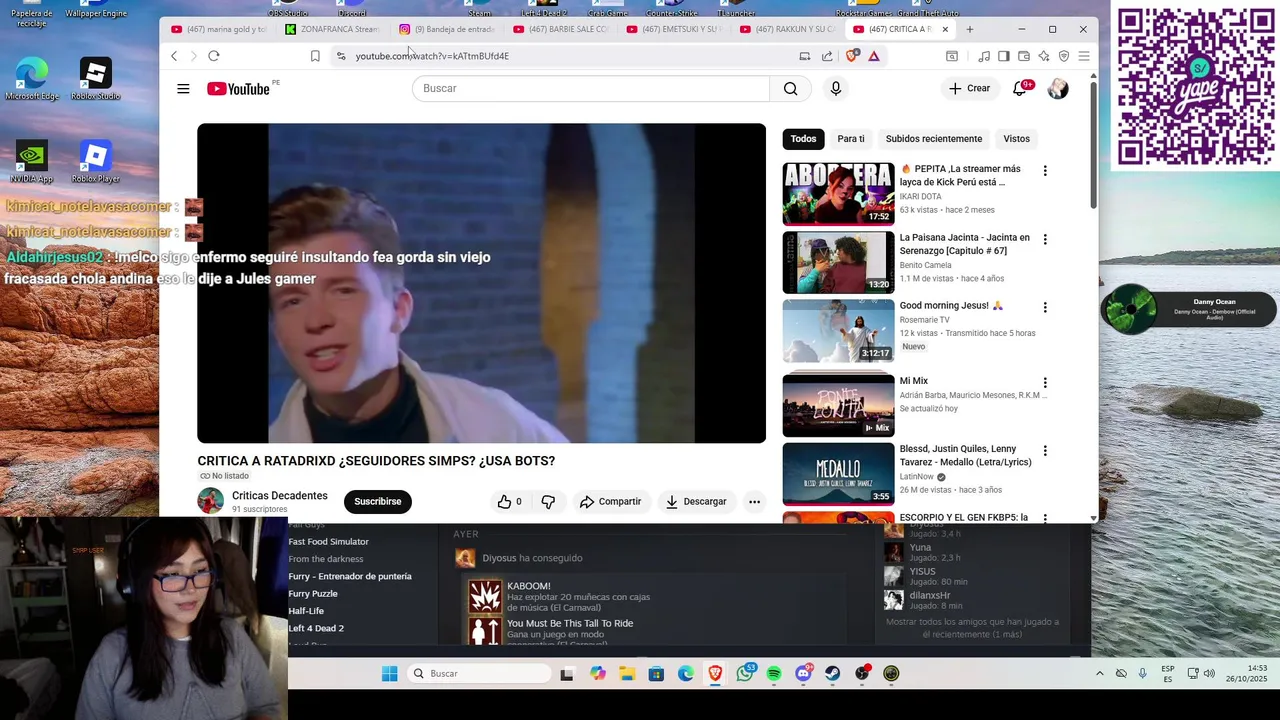
Task: Show hidden system tray icons
Action: tap(1099, 674)
